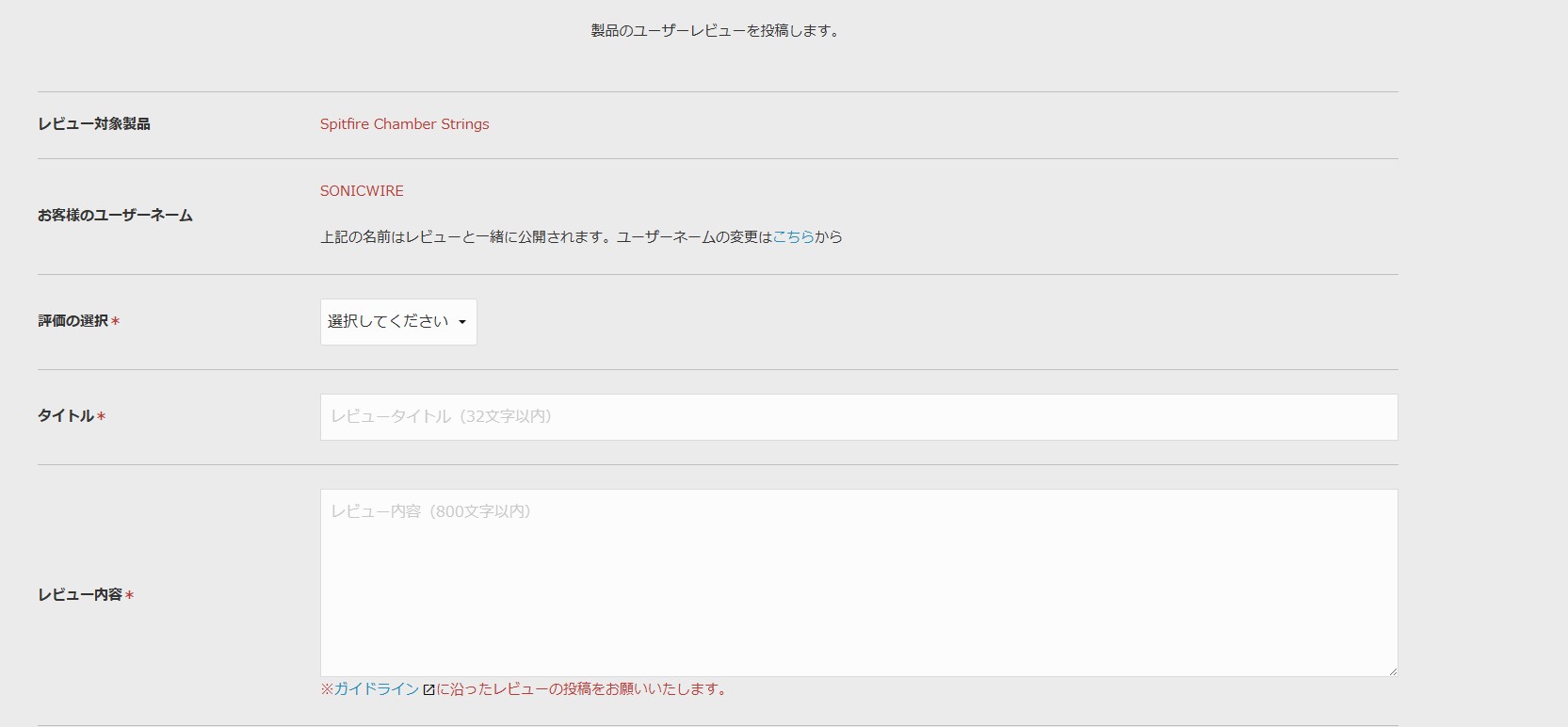The width and height of the screenshot is (1568, 727).
Task: Follow the こちら link to change username
Action: (x=793, y=237)
